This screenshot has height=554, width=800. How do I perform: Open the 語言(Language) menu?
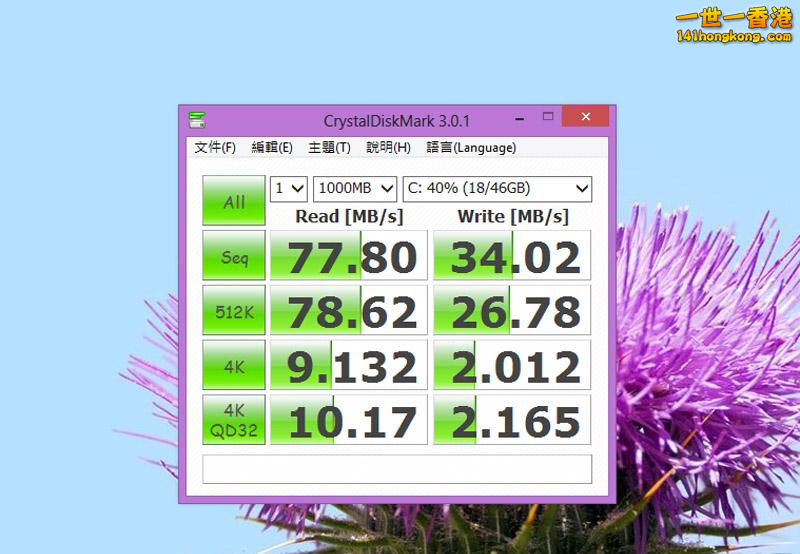pyautogui.click(x=471, y=147)
